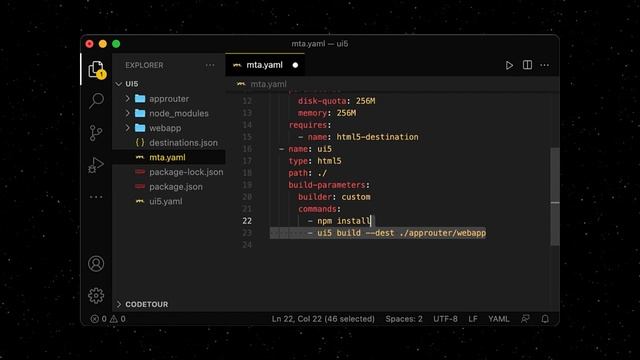Viewport: 640px width, 360px height.
Task: Click 'disk-quota: 256M' line
Action: 336,101
